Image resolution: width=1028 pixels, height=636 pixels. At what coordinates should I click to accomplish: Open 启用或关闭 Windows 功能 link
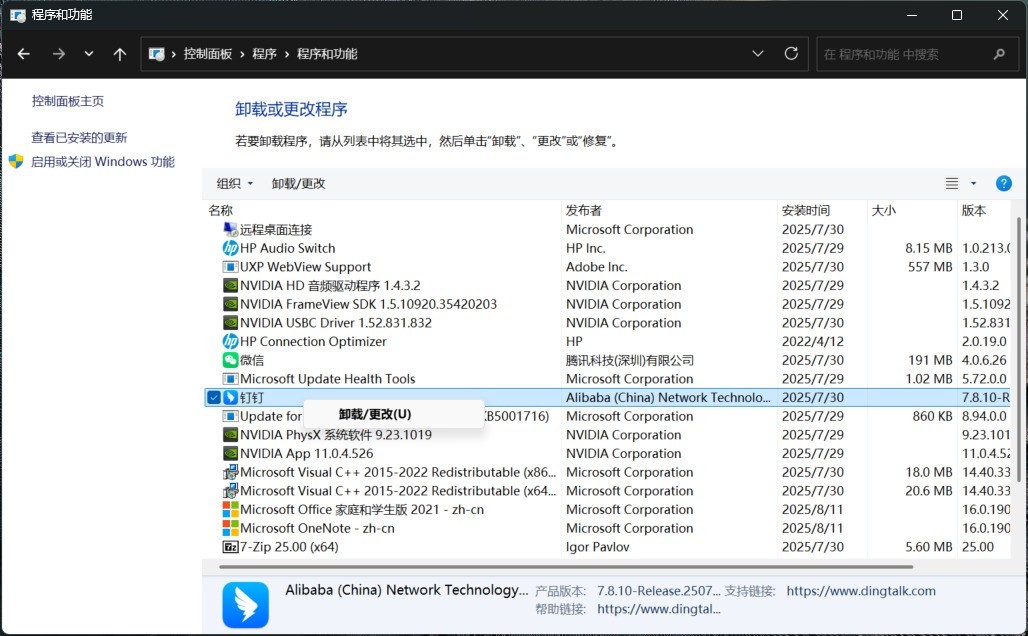click(102, 162)
